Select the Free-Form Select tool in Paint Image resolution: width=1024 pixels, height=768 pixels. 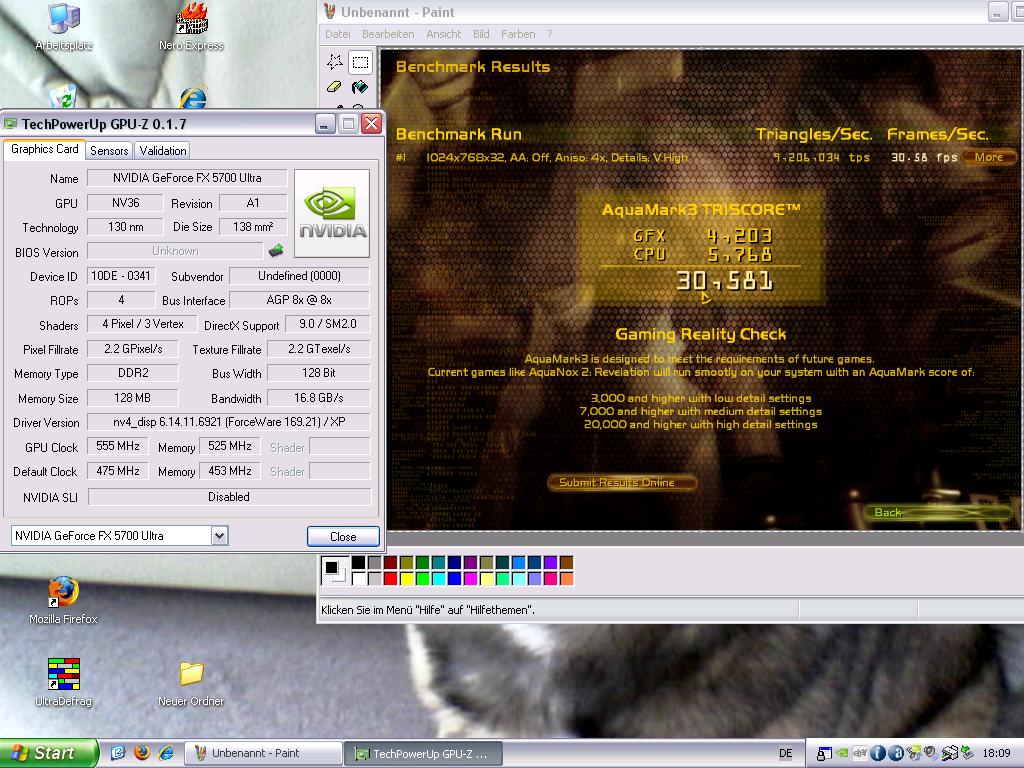(x=335, y=62)
